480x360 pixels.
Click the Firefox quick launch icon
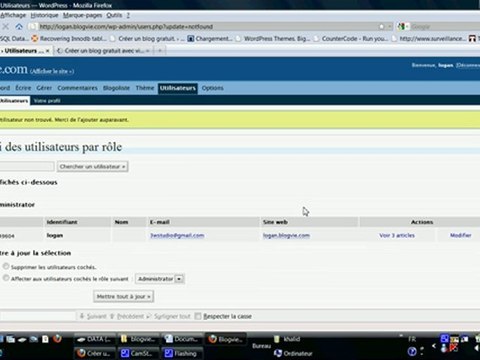click(x=57, y=339)
